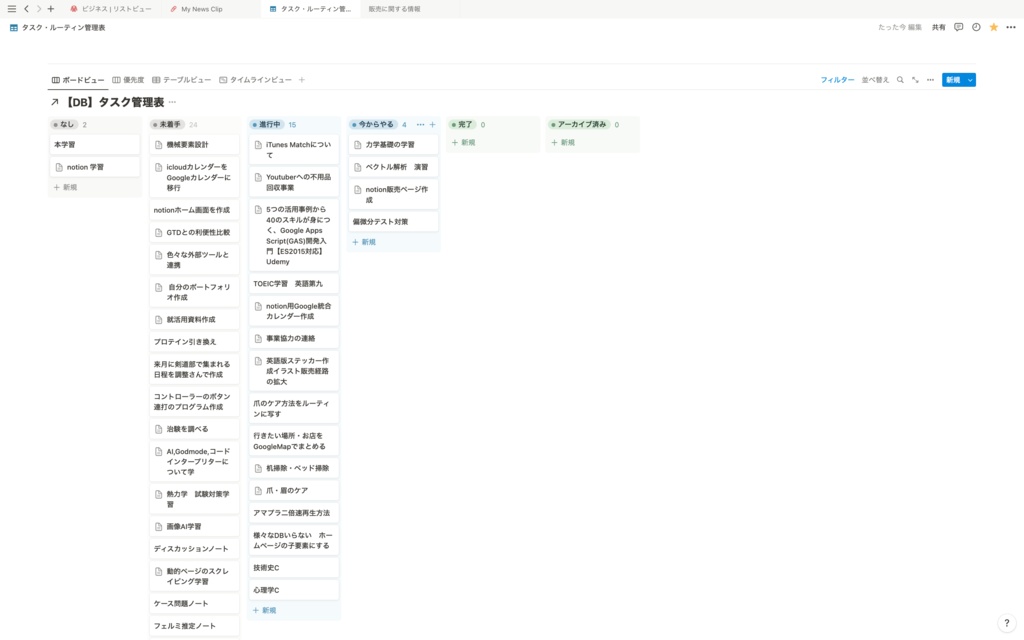Click the page icon in the breadcrumb title

14,27
